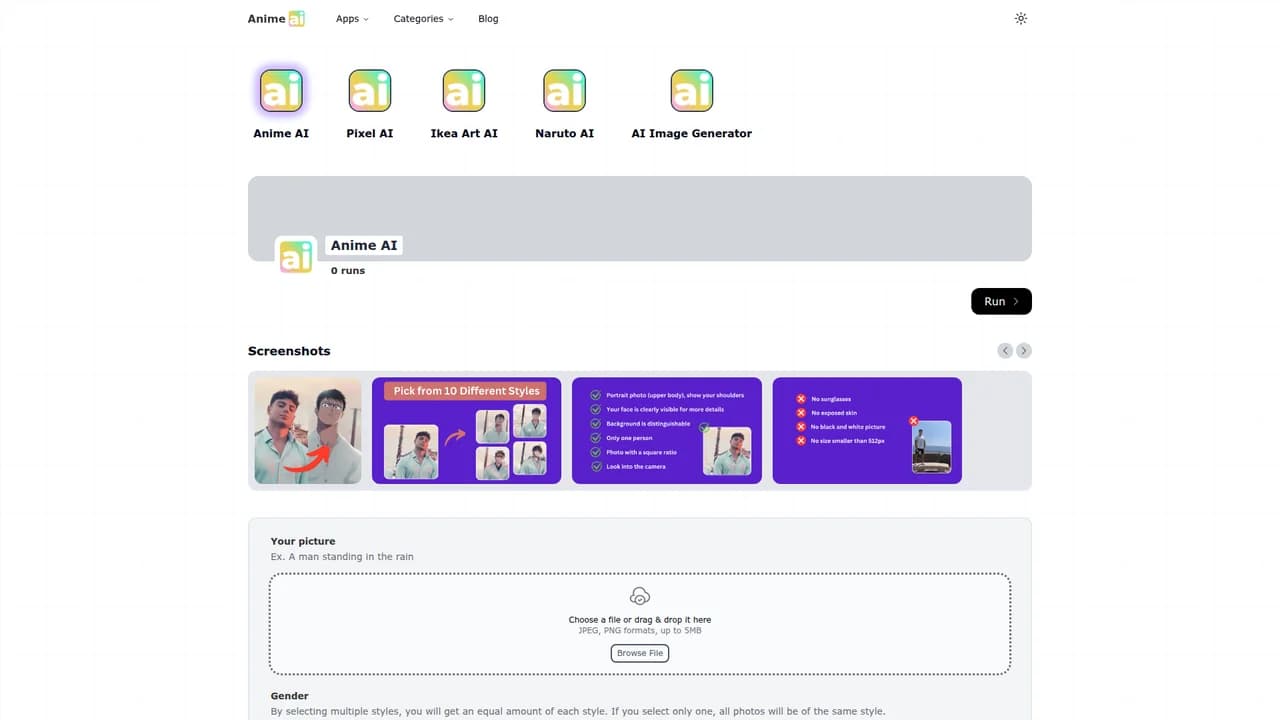Select the Pixel AI app icon

[x=370, y=91]
